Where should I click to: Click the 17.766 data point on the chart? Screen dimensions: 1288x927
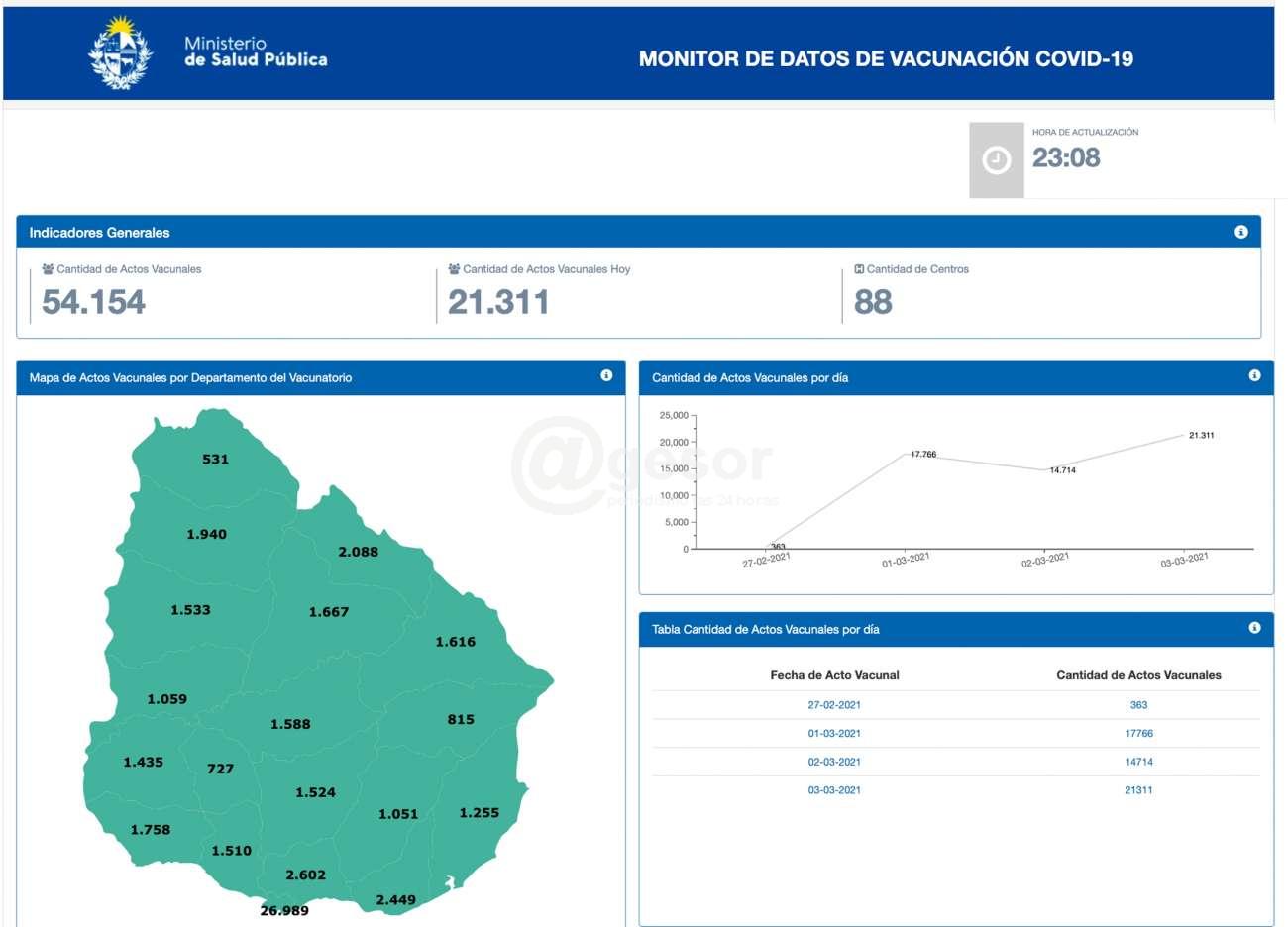tap(909, 455)
